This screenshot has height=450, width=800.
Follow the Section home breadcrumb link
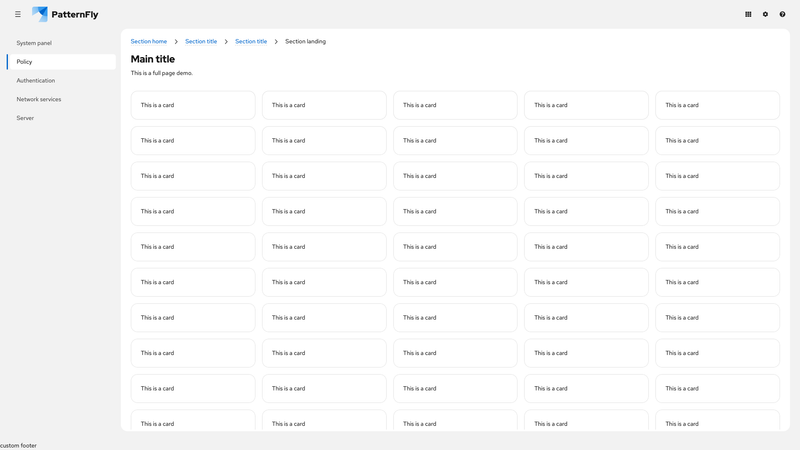[148, 41]
